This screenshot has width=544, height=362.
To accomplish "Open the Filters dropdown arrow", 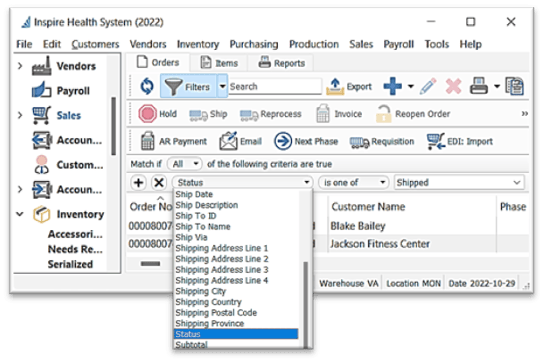I will coord(222,86).
